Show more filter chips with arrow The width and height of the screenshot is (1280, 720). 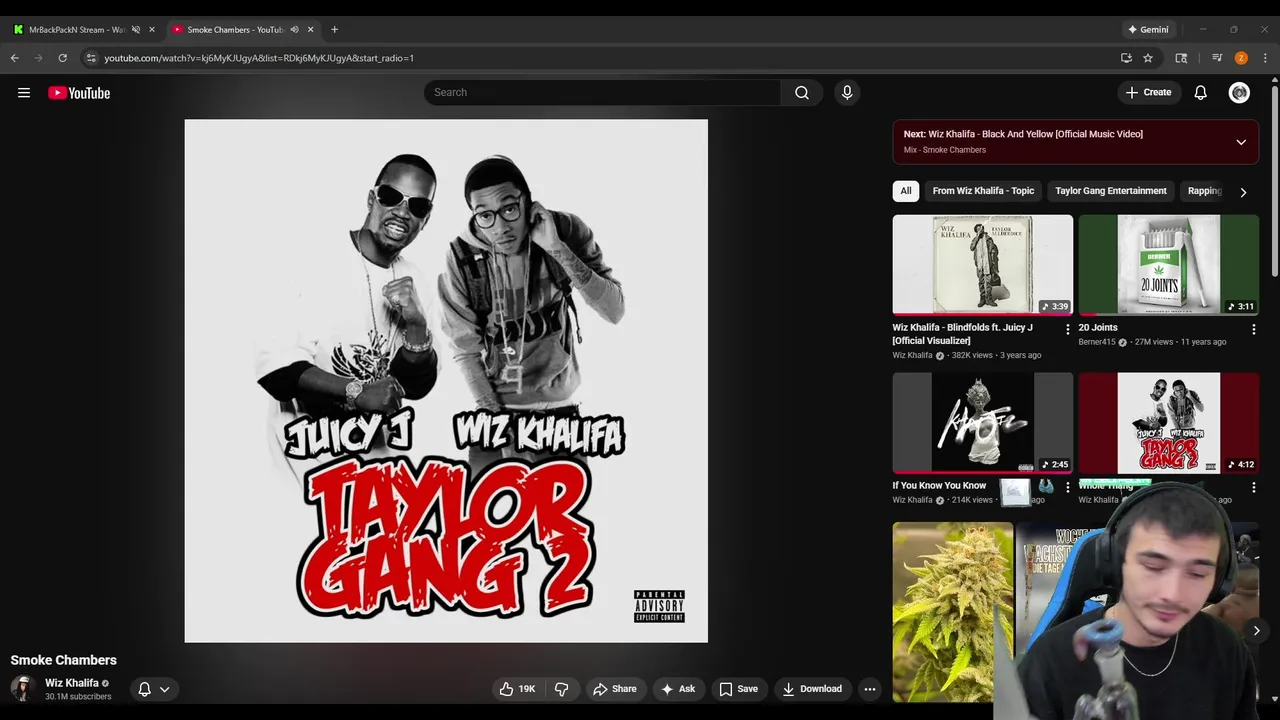click(x=1243, y=192)
